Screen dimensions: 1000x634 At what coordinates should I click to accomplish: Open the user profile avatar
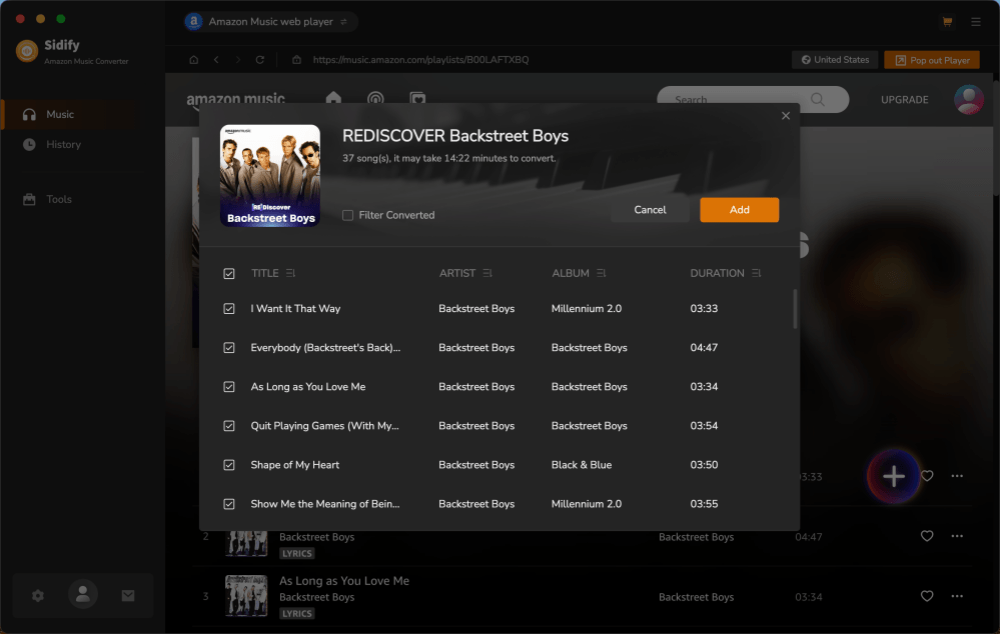click(969, 100)
